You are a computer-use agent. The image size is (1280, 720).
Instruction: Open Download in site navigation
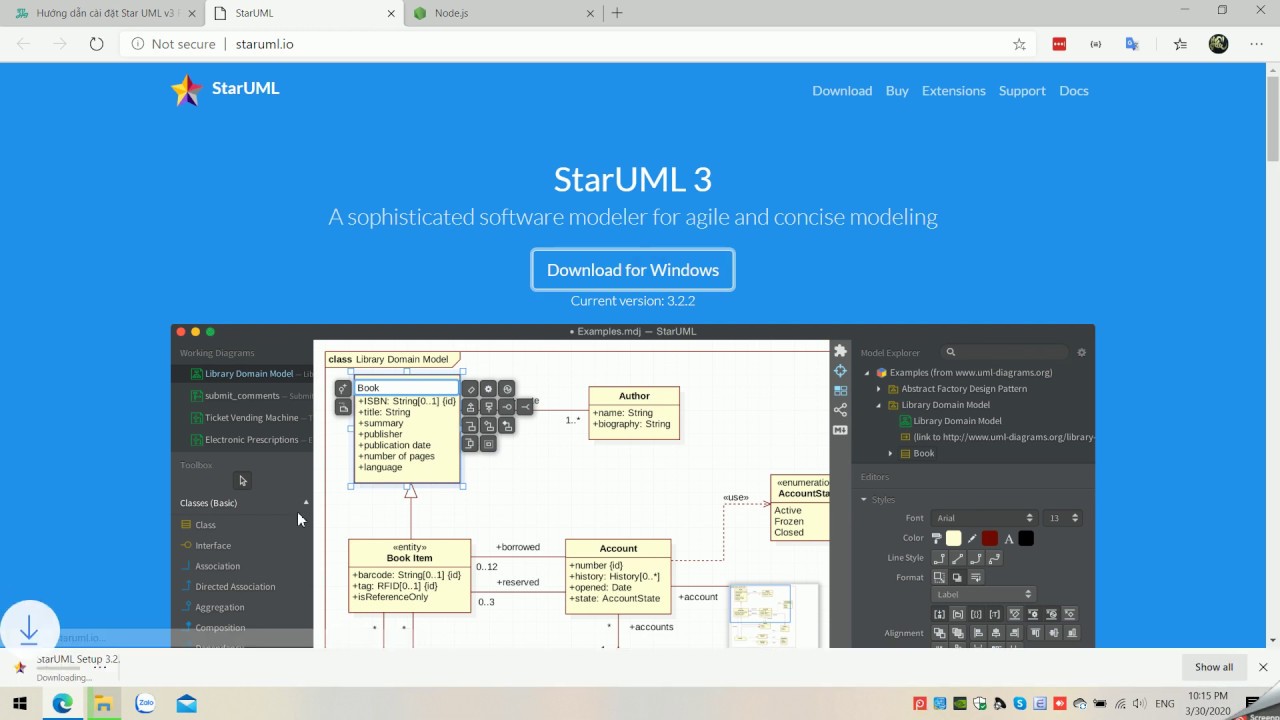coord(842,91)
